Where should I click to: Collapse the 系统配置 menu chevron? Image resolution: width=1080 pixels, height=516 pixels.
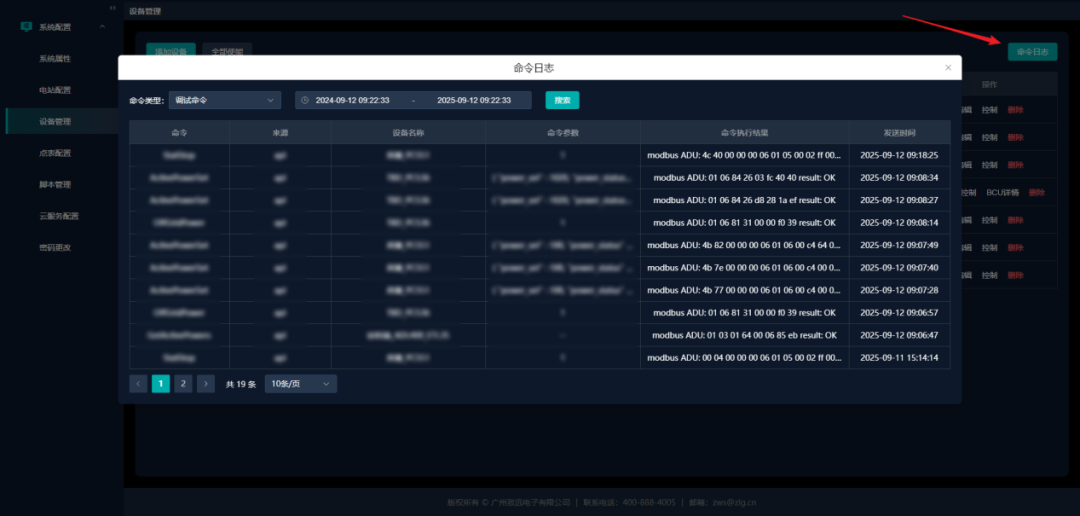103,27
